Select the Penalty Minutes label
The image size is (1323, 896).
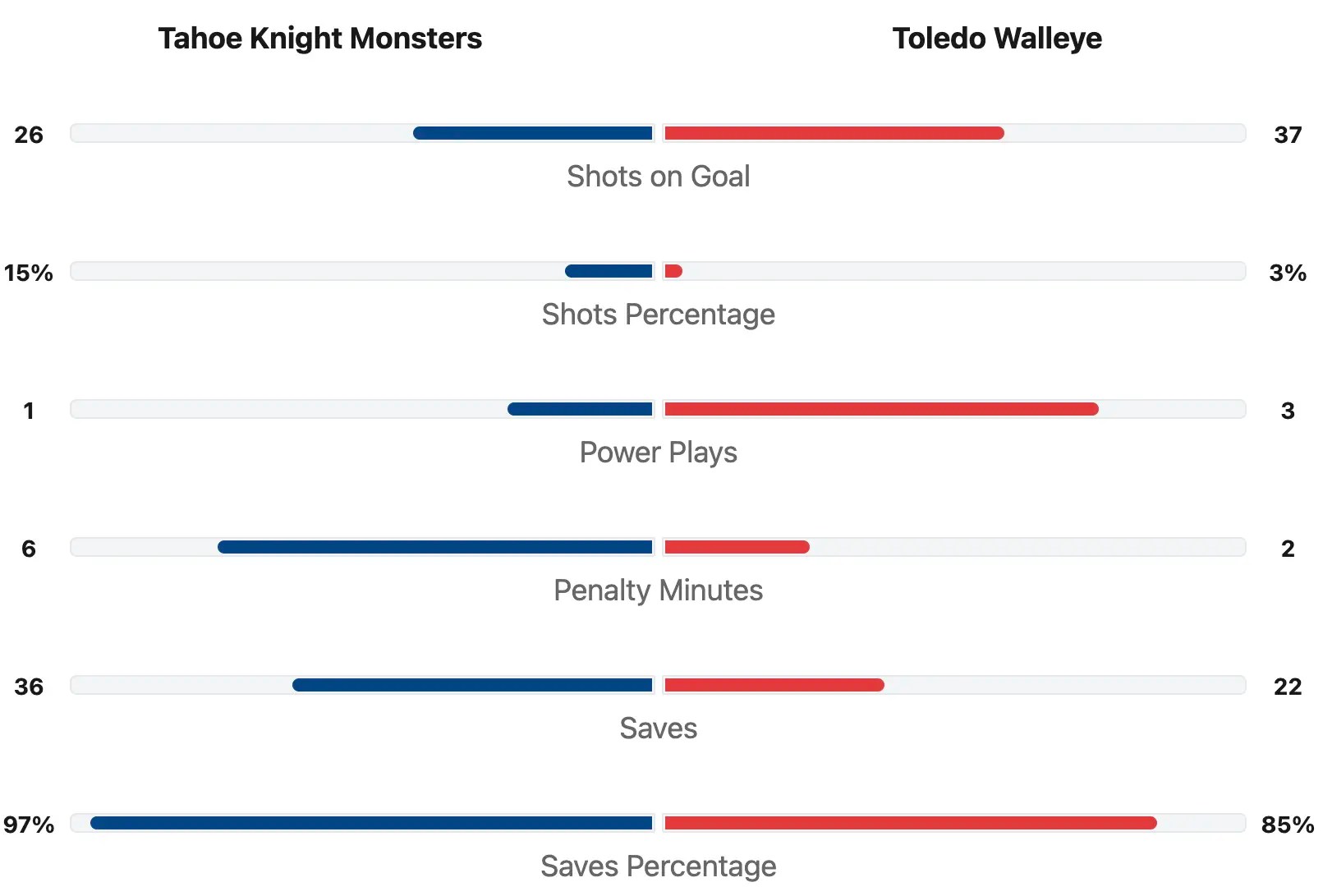pyautogui.click(x=658, y=590)
